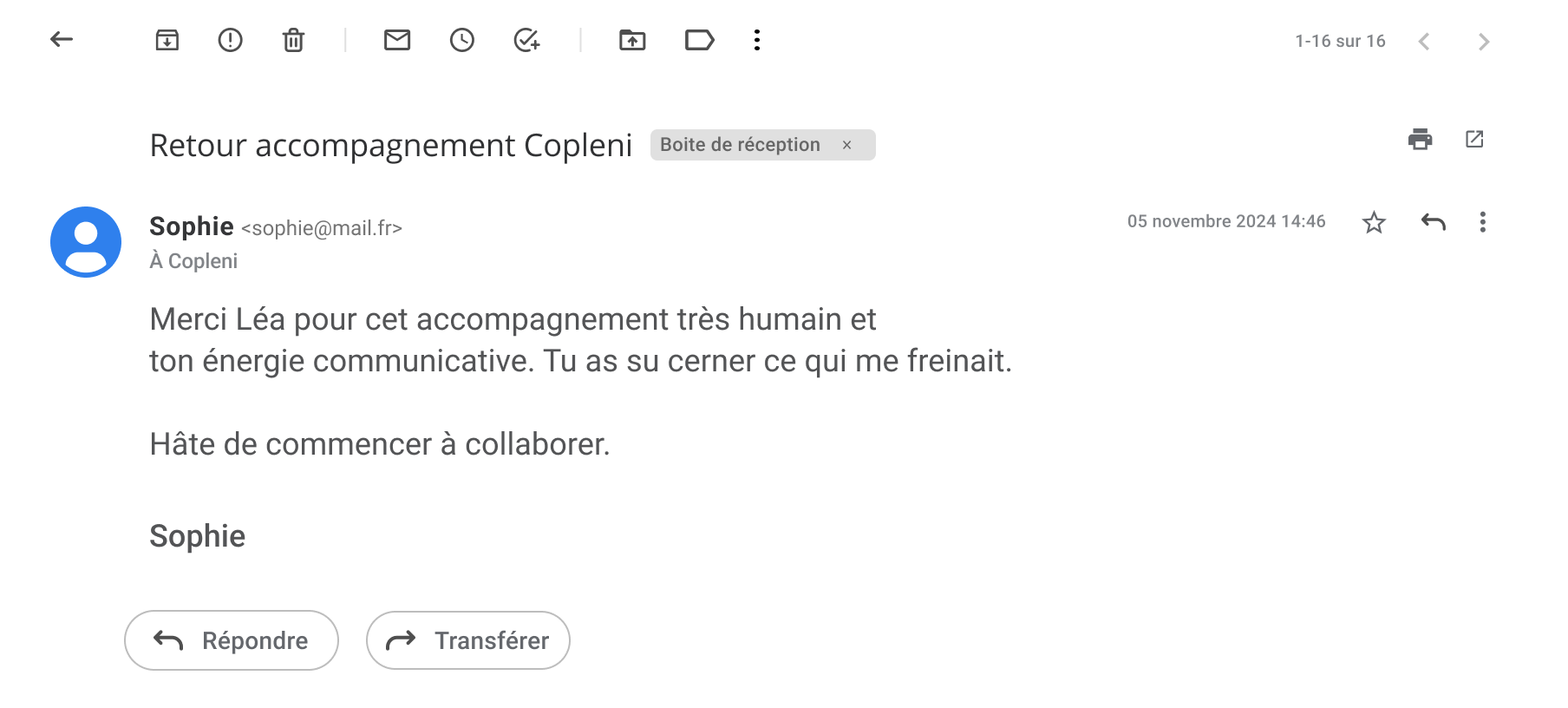
Task: Go to the newer conversation
Action: click(1424, 42)
